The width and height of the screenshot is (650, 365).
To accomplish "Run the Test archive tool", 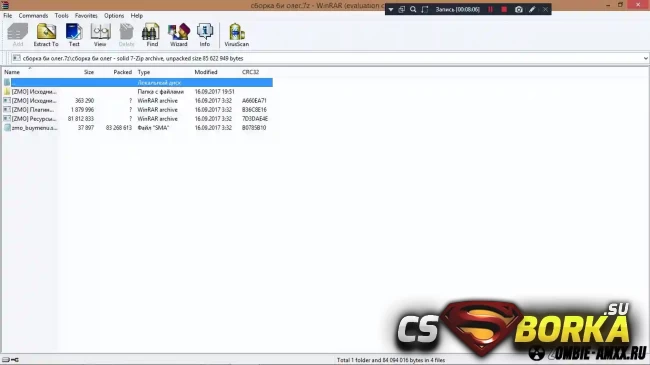I will coord(74,35).
